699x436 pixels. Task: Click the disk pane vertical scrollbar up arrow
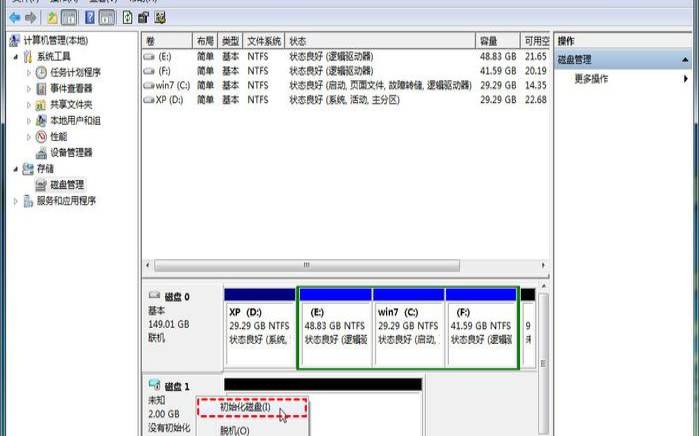543,286
